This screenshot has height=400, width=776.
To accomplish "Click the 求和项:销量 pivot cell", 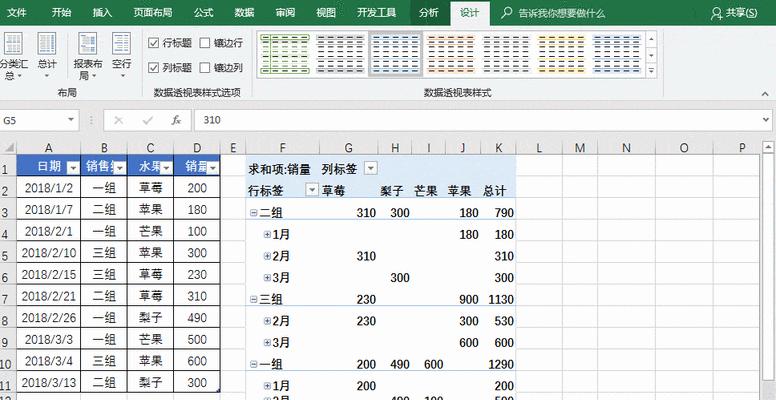I will pos(282,169).
